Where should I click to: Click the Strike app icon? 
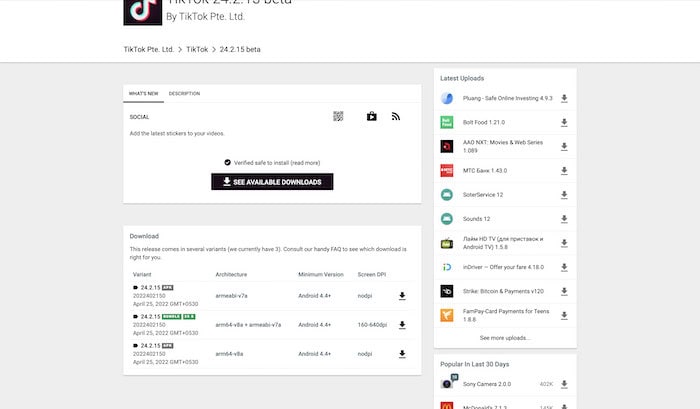[447, 291]
